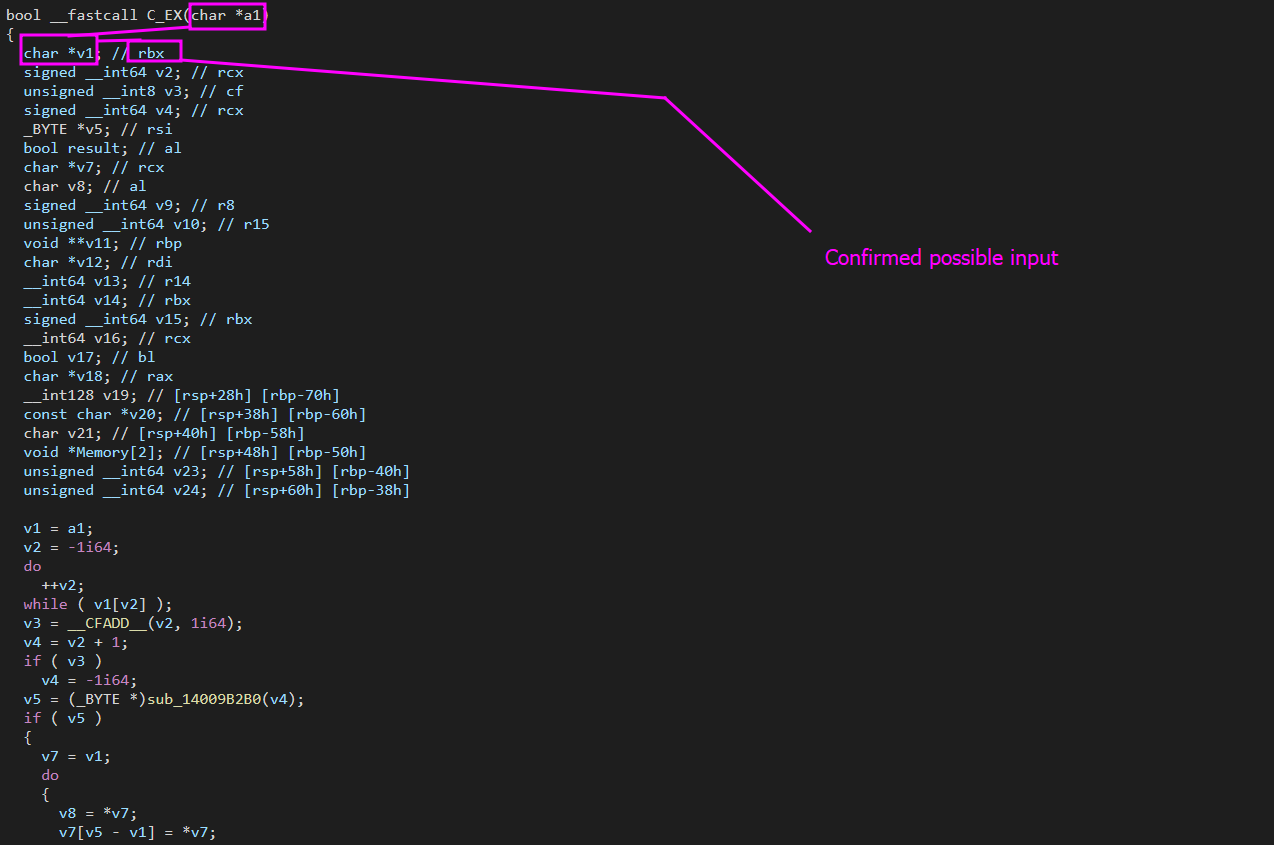Click the 'if ( v5 )' condition line
Image resolution: width=1274 pixels, height=845 pixels.
[x=63, y=718]
